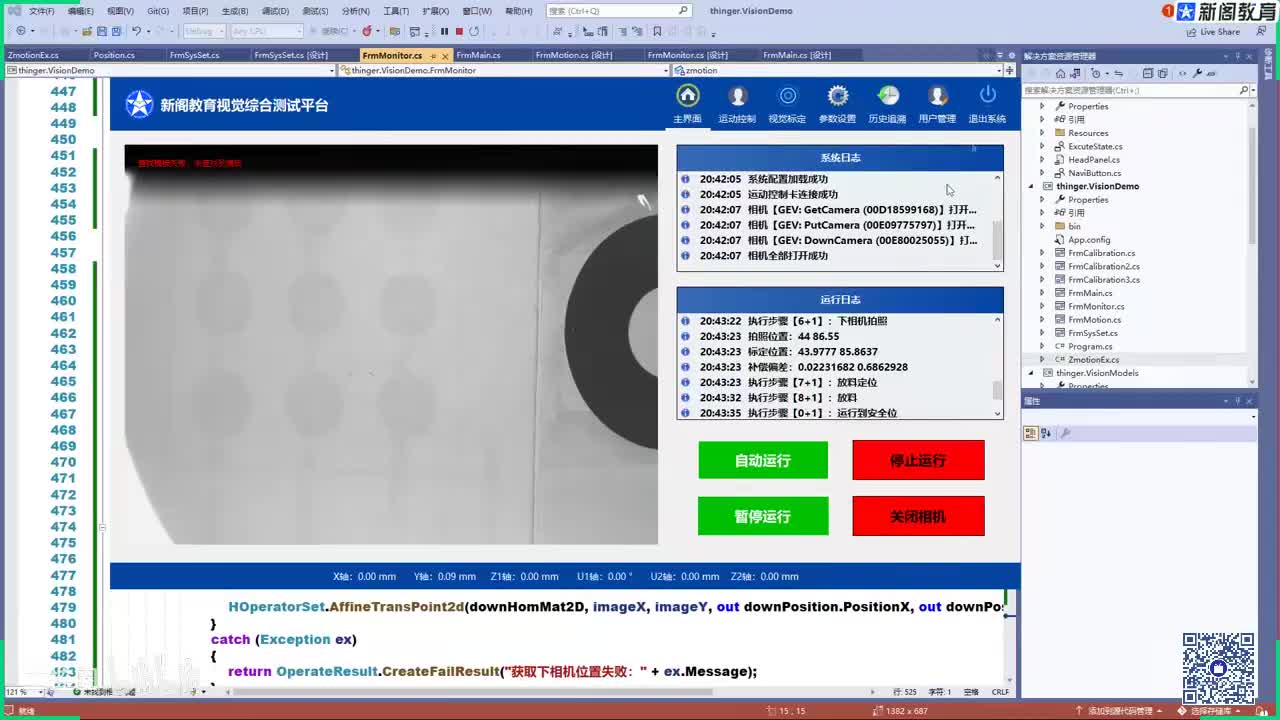Click the show all files icon in Solution Explorer
Screen dimensions: 1280x720
tap(1163, 73)
